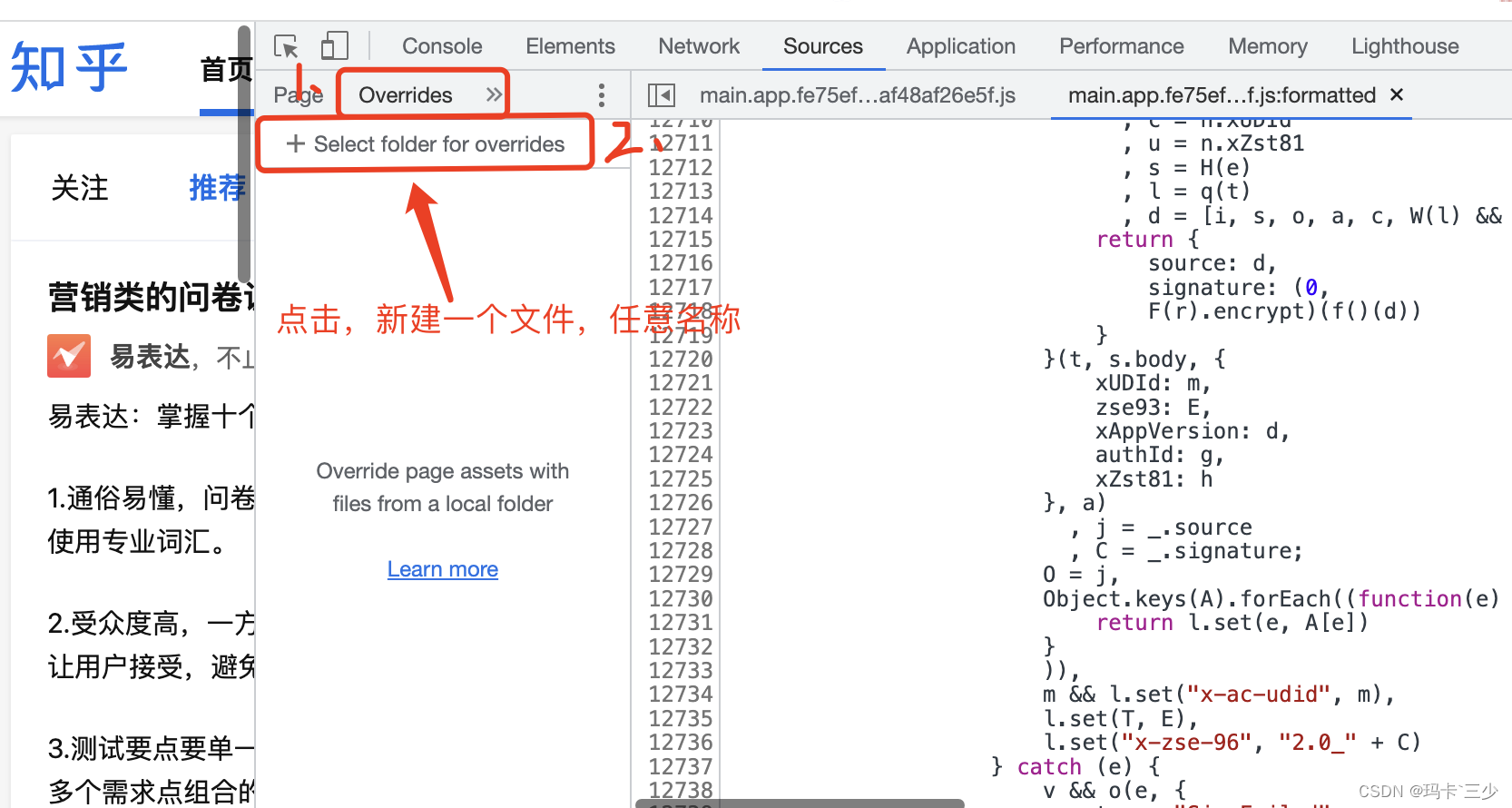The image size is (1512, 808).
Task: Click the Zhihu logo
Action: point(69,68)
